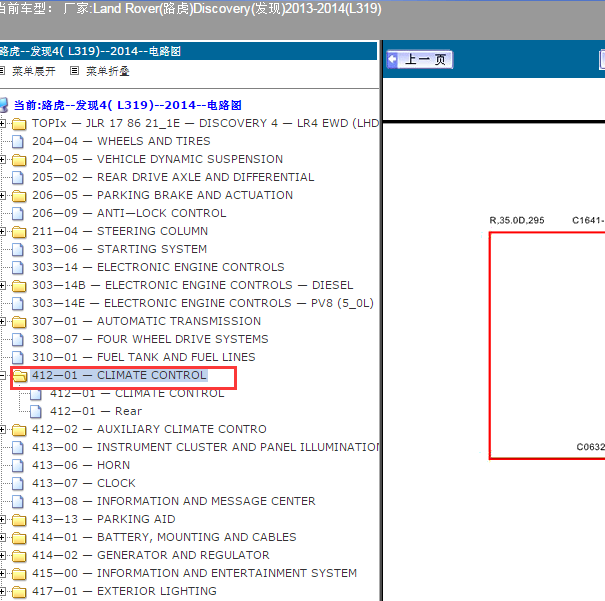
Task: Expand 412-02 AUXILIARY CLIMATE CONTRO node
Action: [x=2, y=429]
